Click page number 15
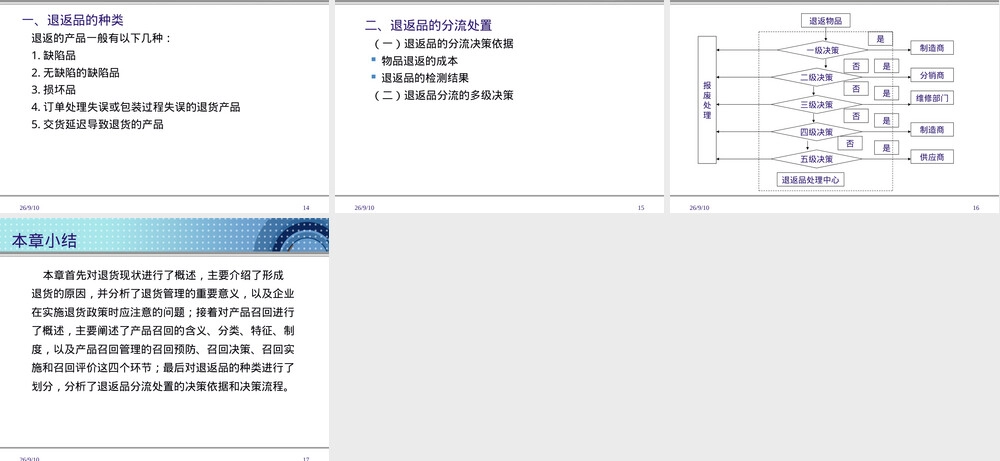This screenshot has height=461, width=1000. point(641,208)
